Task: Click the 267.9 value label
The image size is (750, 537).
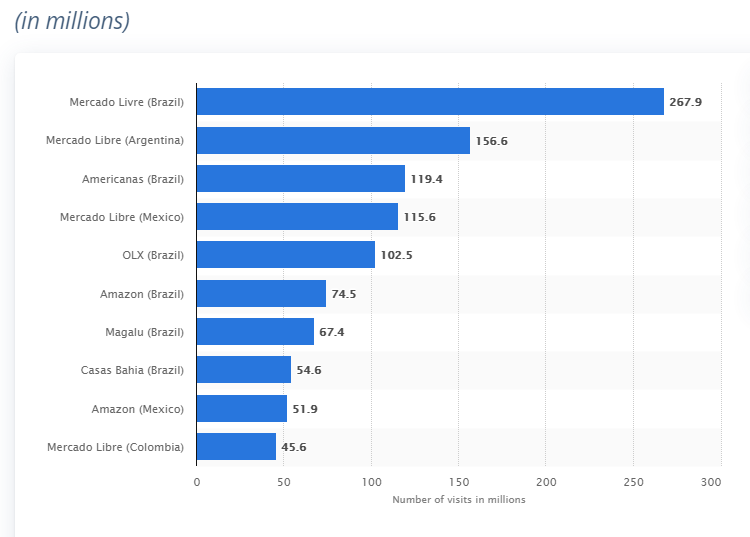Action: coord(685,102)
